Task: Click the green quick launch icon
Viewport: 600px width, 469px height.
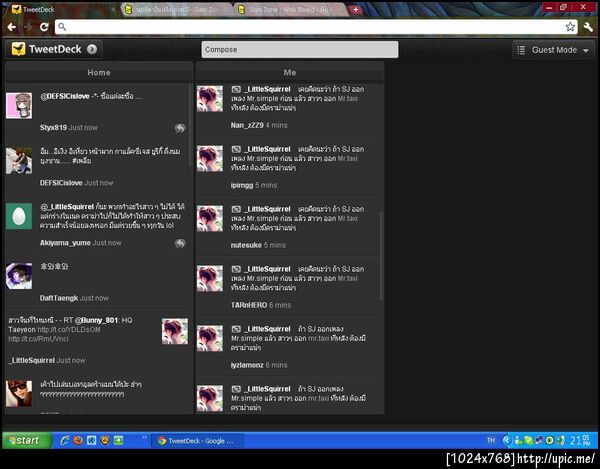Action: coord(119,440)
